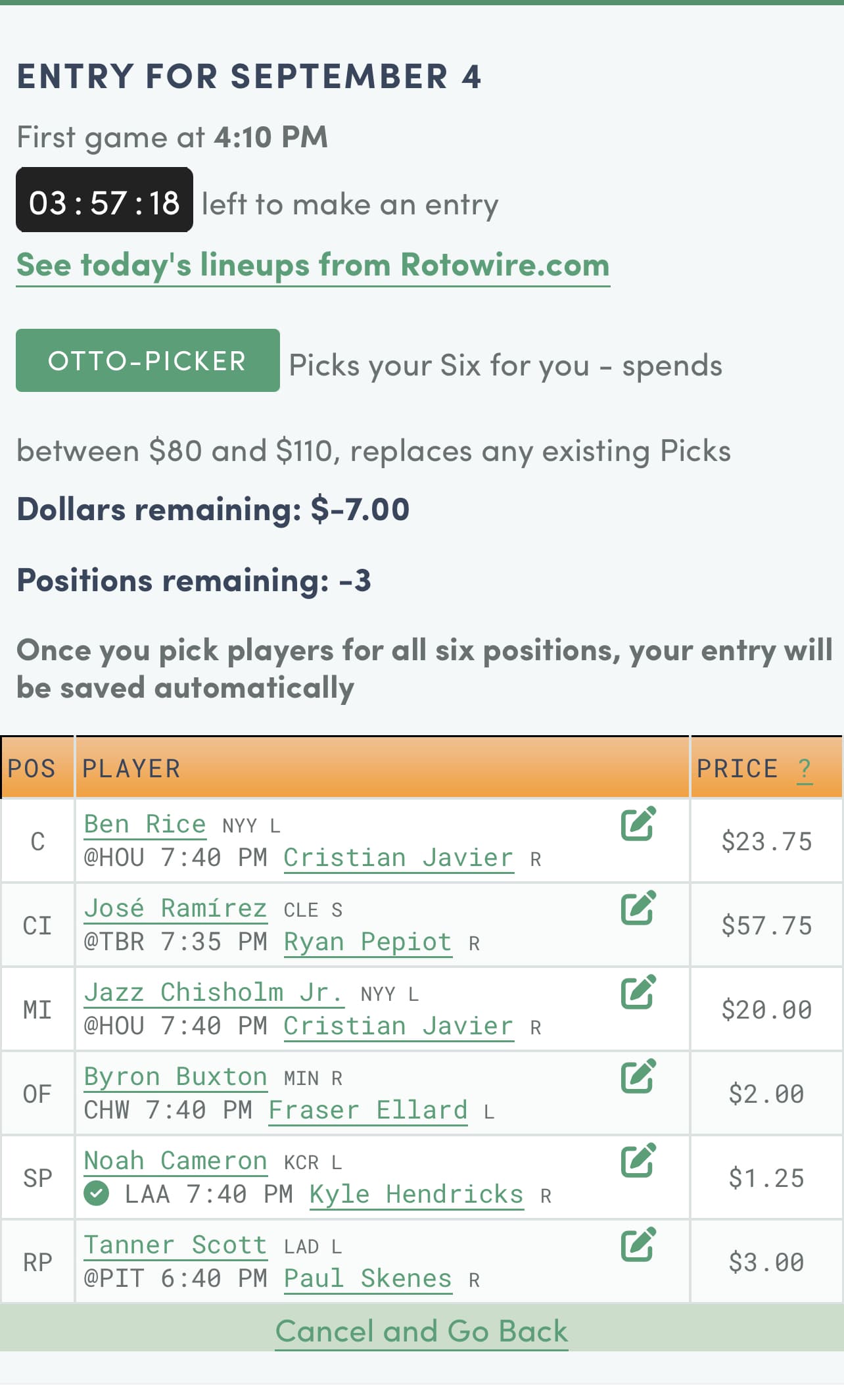The height and width of the screenshot is (1400, 844).
Task: Cancel and go back
Action: point(421,1332)
